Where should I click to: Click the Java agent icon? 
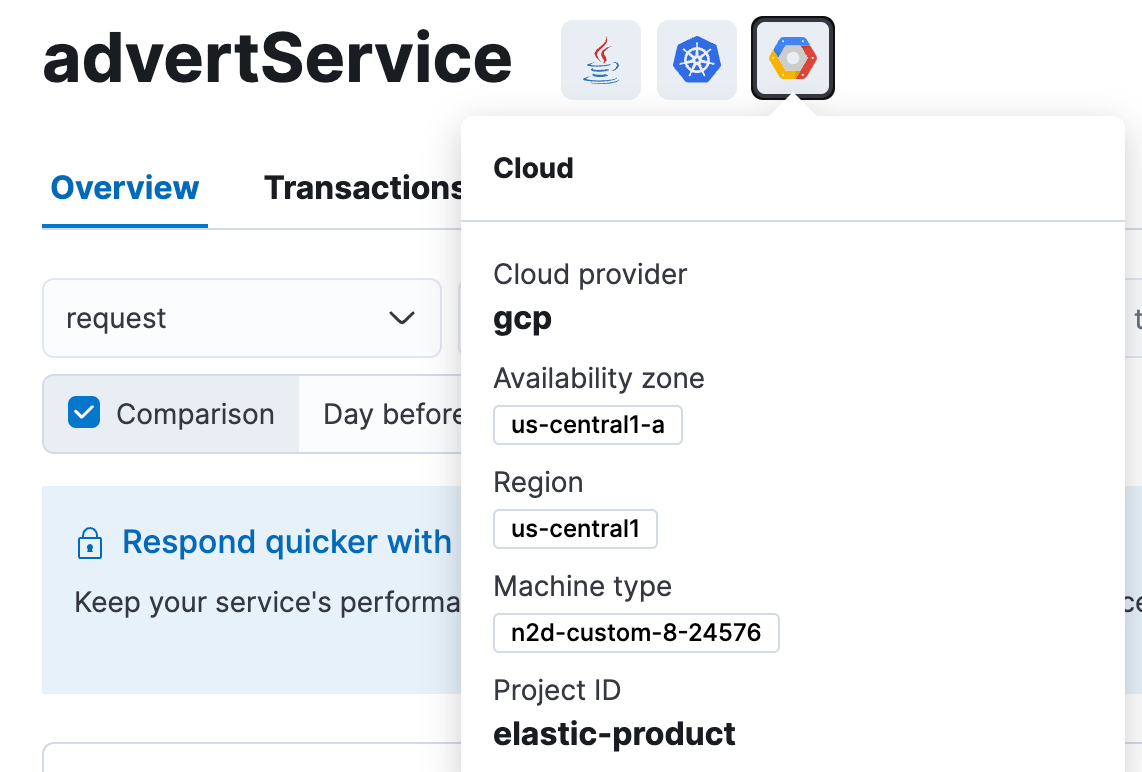[x=600, y=58]
